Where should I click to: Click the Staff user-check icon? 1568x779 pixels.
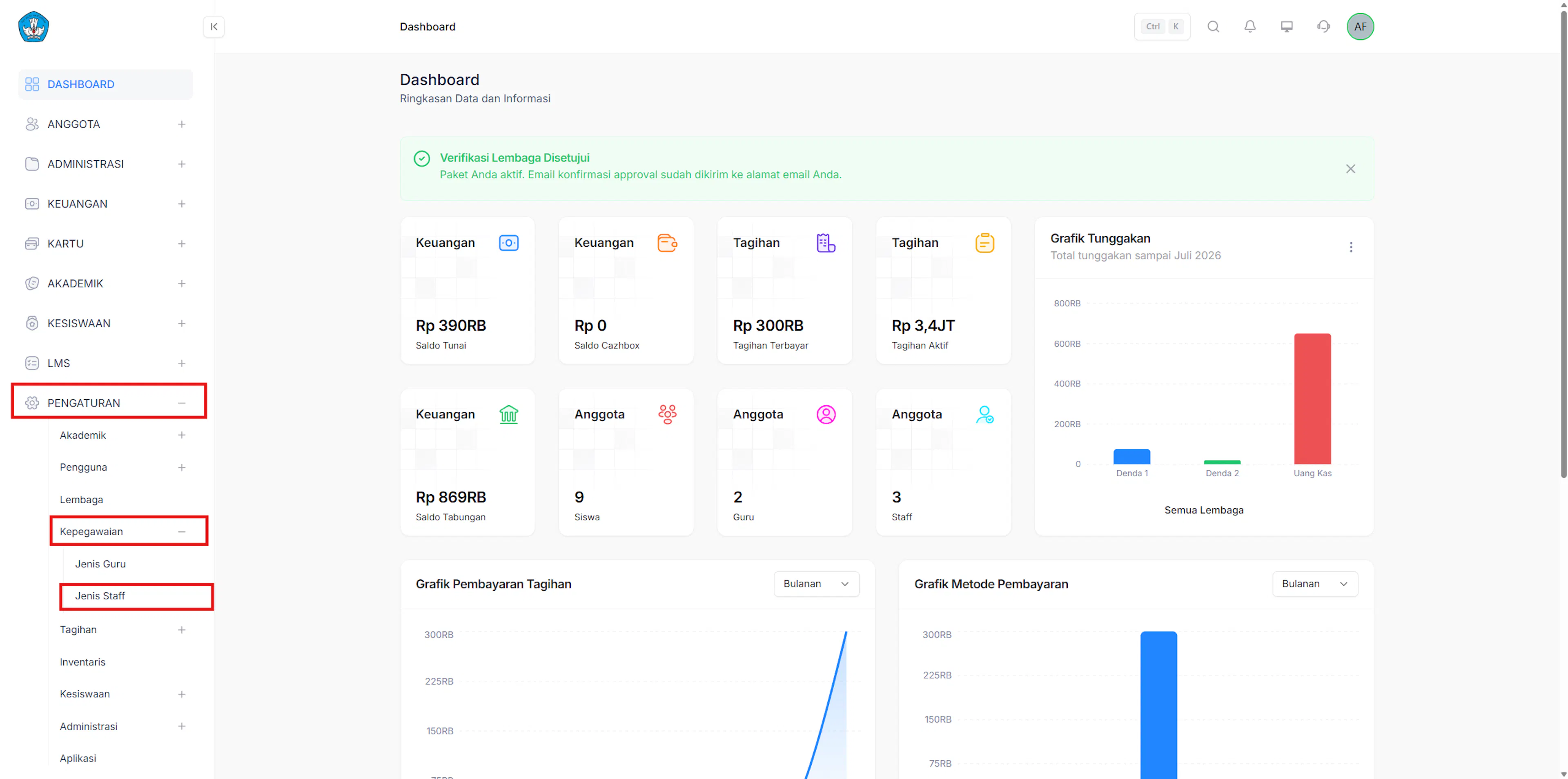click(x=985, y=415)
